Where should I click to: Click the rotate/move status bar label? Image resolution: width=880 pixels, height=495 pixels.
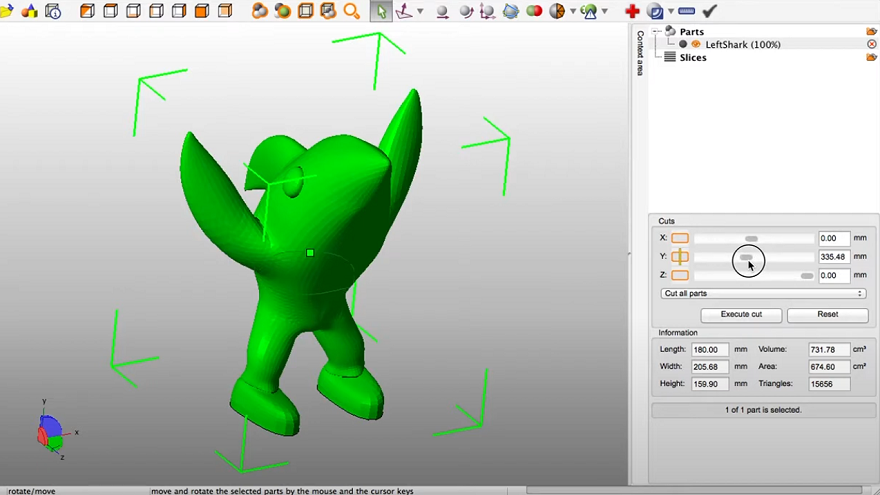(31, 491)
